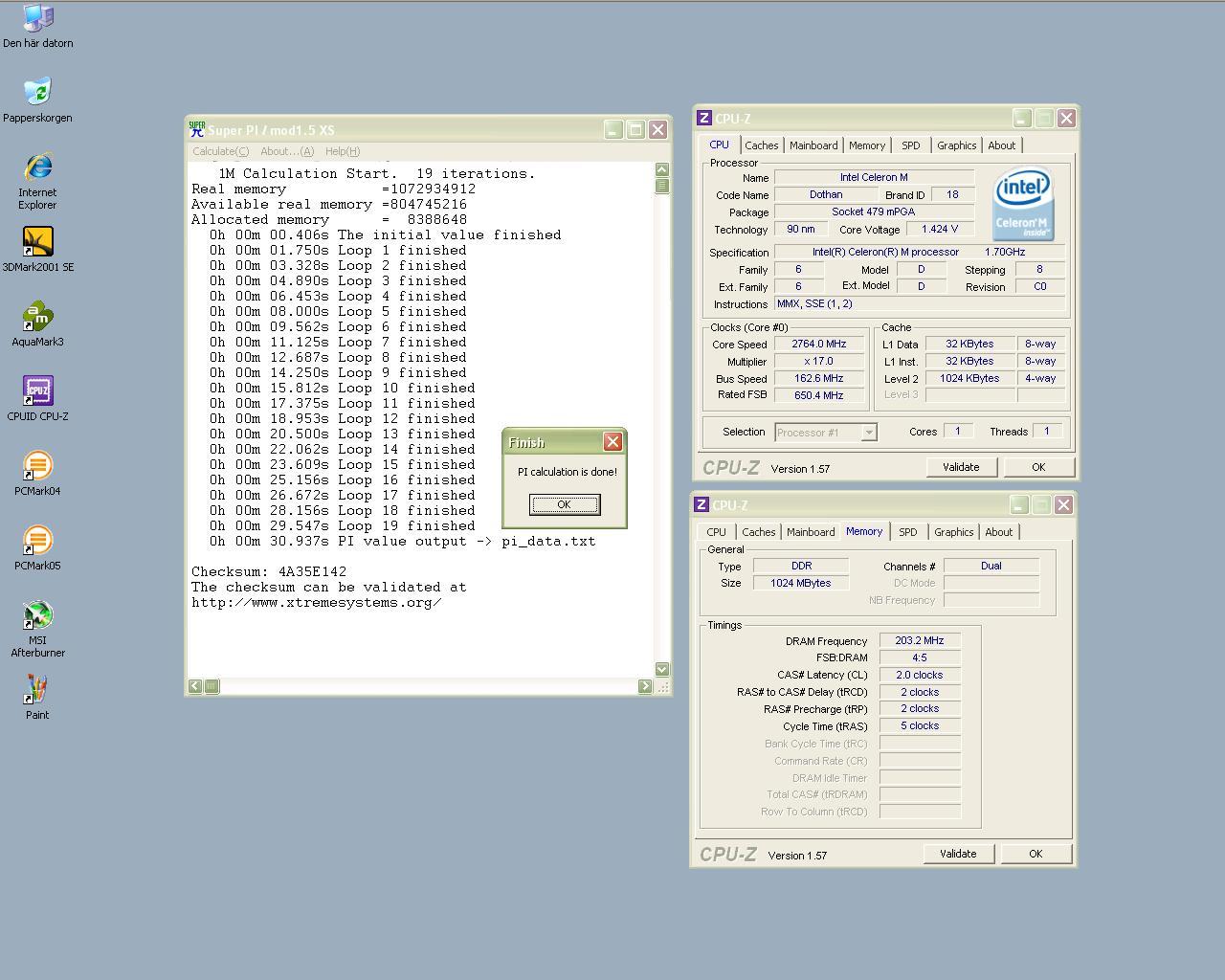This screenshot has height=980, width=1225.
Task: Select AquaMark3 desktop shortcut
Action: [37, 323]
